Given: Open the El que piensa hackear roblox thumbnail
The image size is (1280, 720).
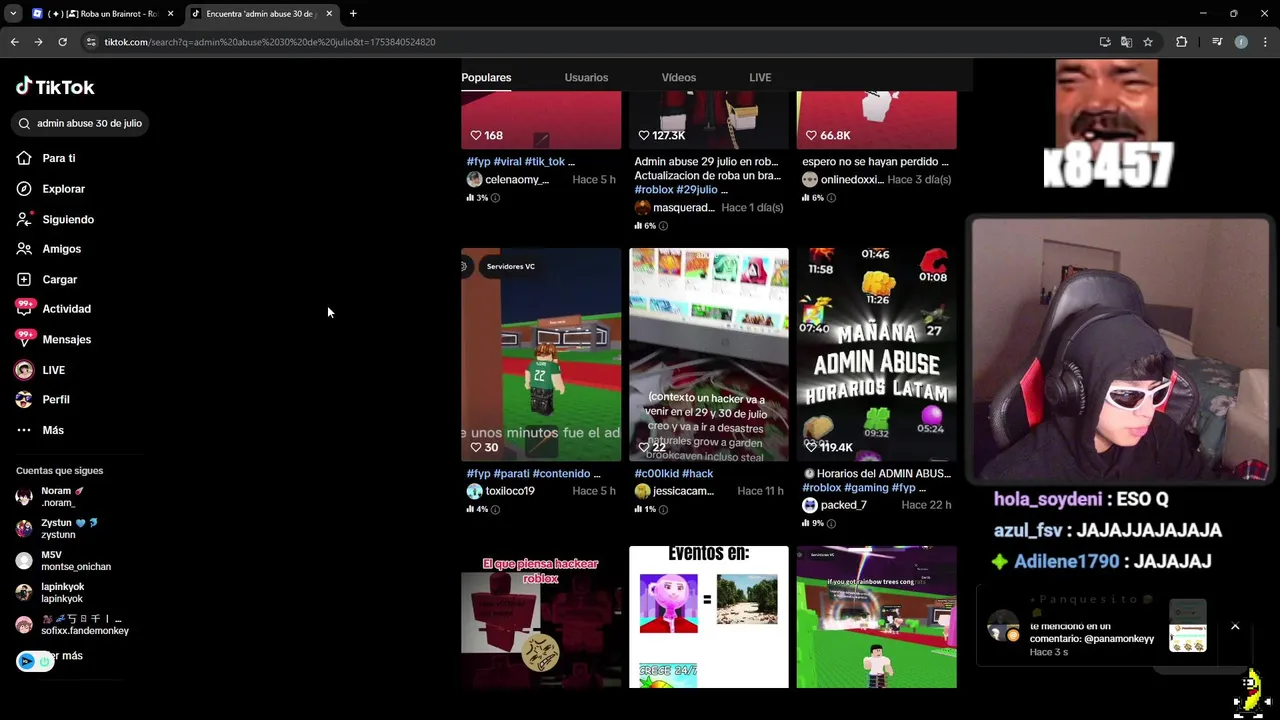Looking at the screenshot, I should point(541,617).
